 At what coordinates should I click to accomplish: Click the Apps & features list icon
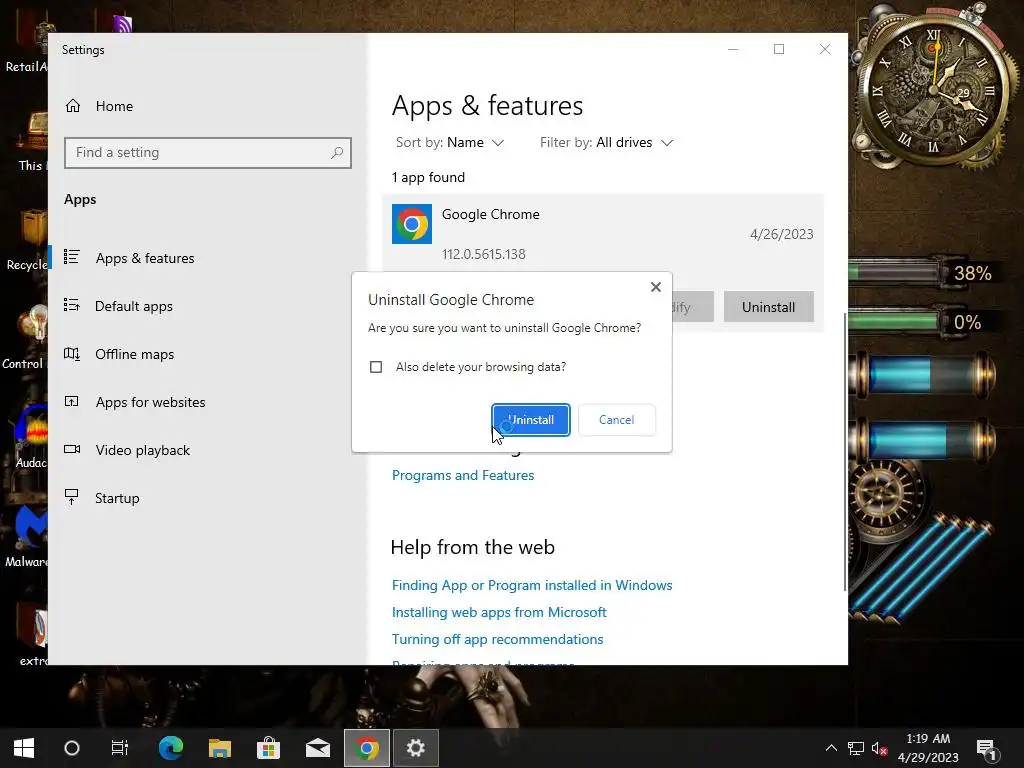(72, 257)
